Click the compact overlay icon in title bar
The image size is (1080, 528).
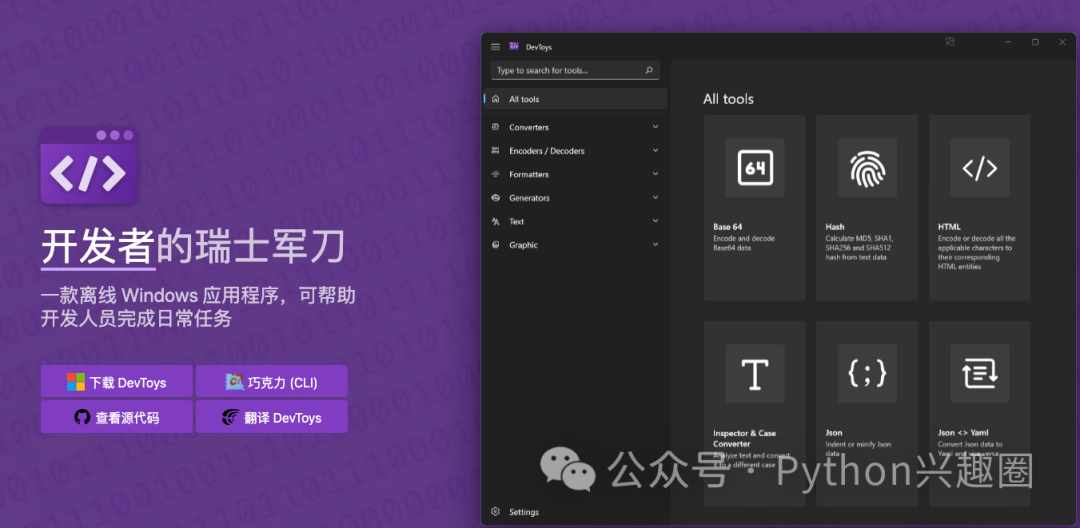950,42
